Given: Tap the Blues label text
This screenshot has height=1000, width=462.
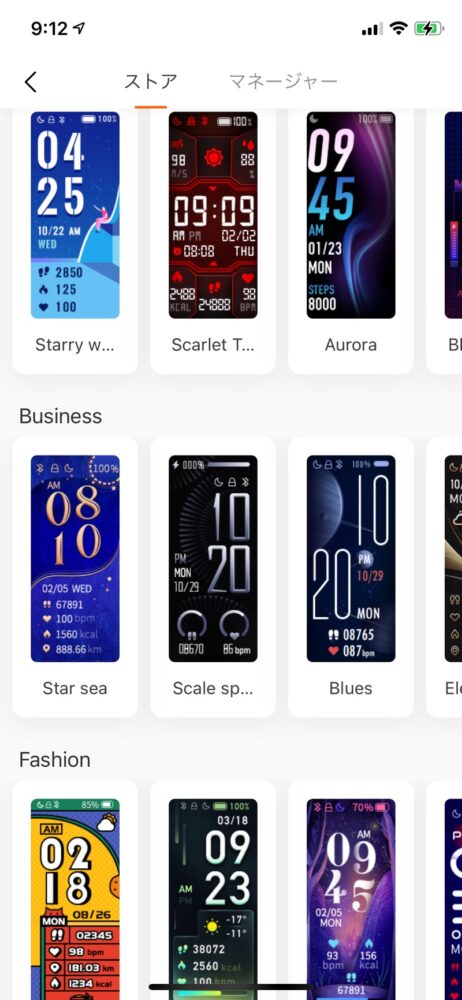Looking at the screenshot, I should [x=351, y=688].
